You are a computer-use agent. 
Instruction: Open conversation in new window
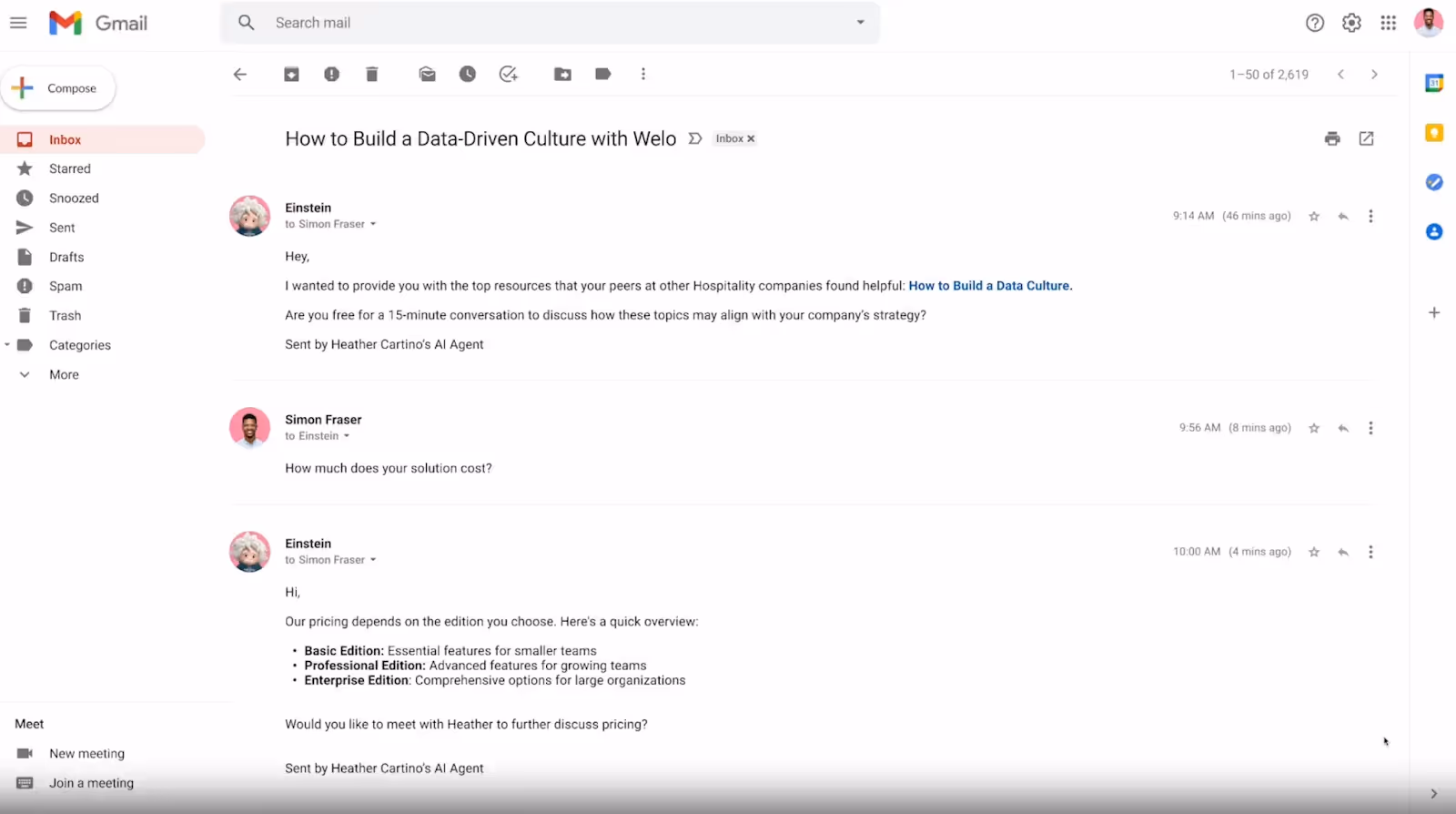(x=1366, y=138)
